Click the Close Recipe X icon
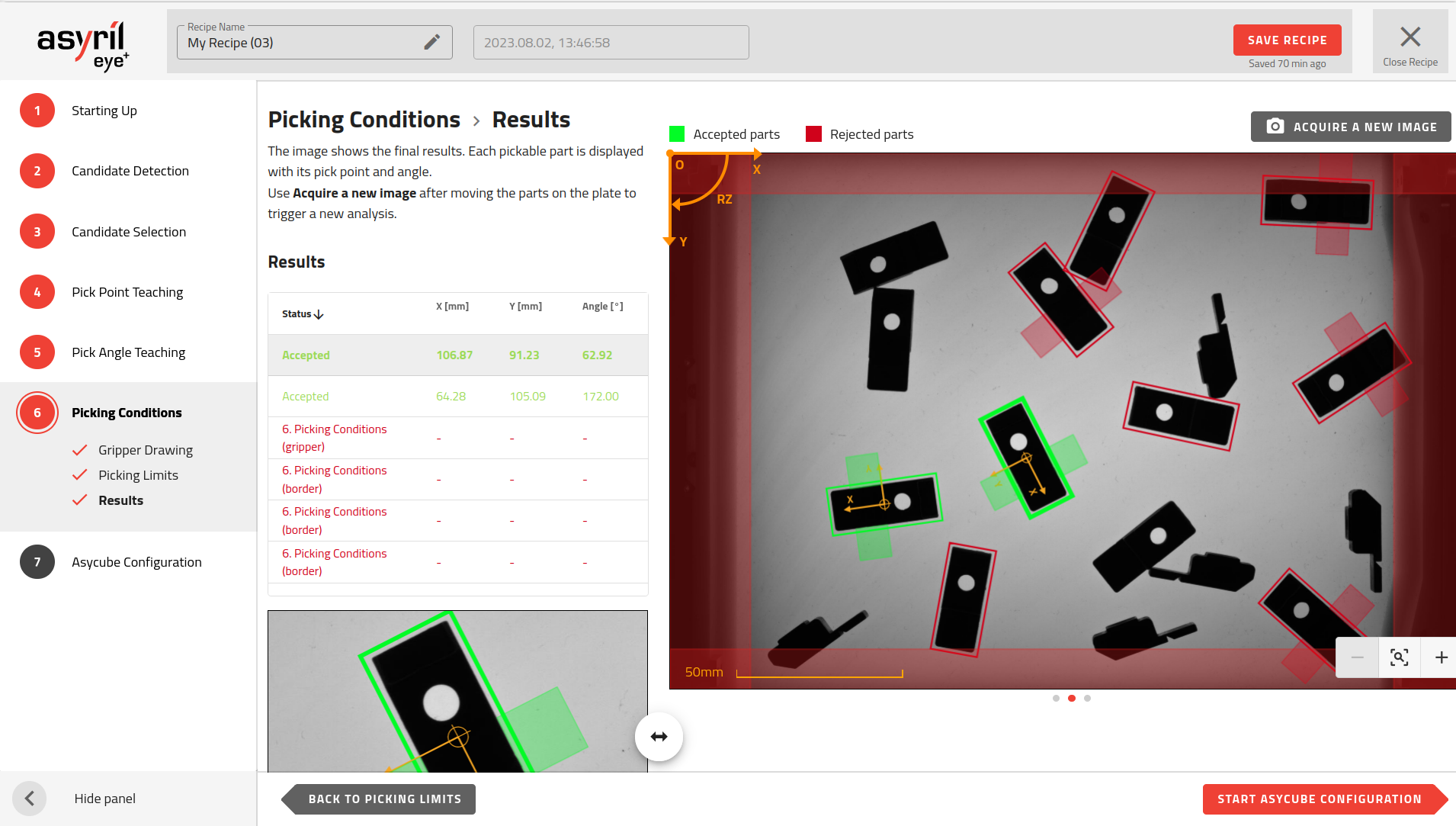This screenshot has height=826, width=1456. click(1410, 37)
